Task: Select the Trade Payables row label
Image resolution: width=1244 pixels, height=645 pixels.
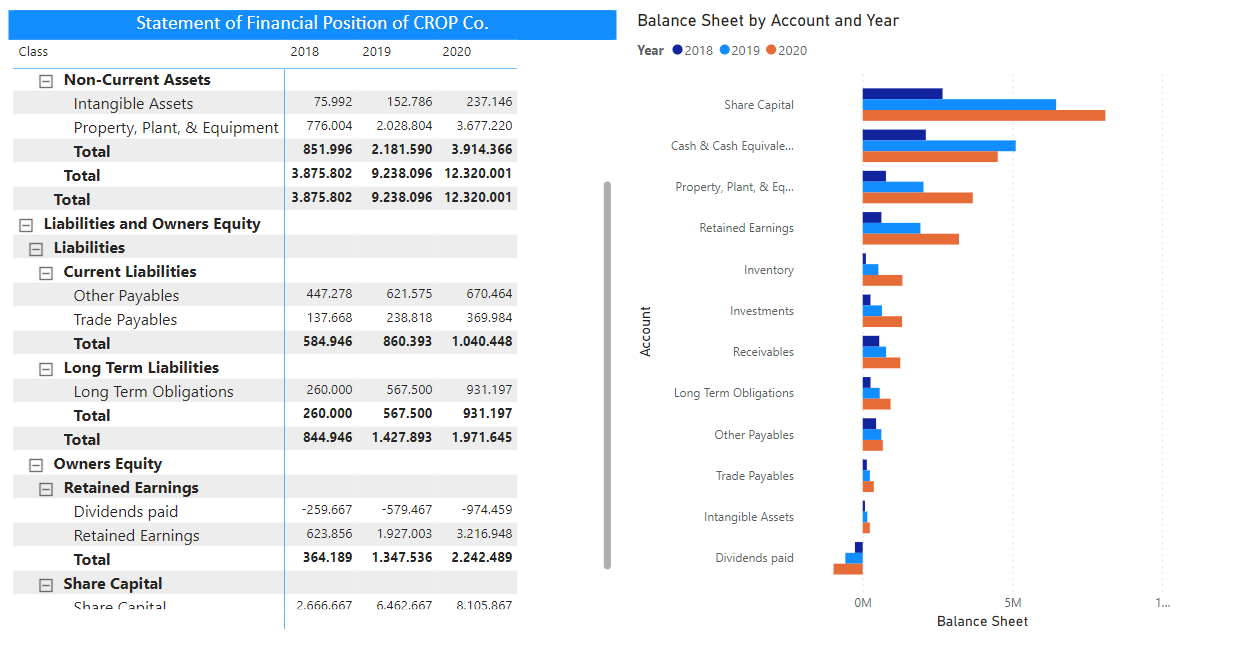Action: click(x=125, y=319)
